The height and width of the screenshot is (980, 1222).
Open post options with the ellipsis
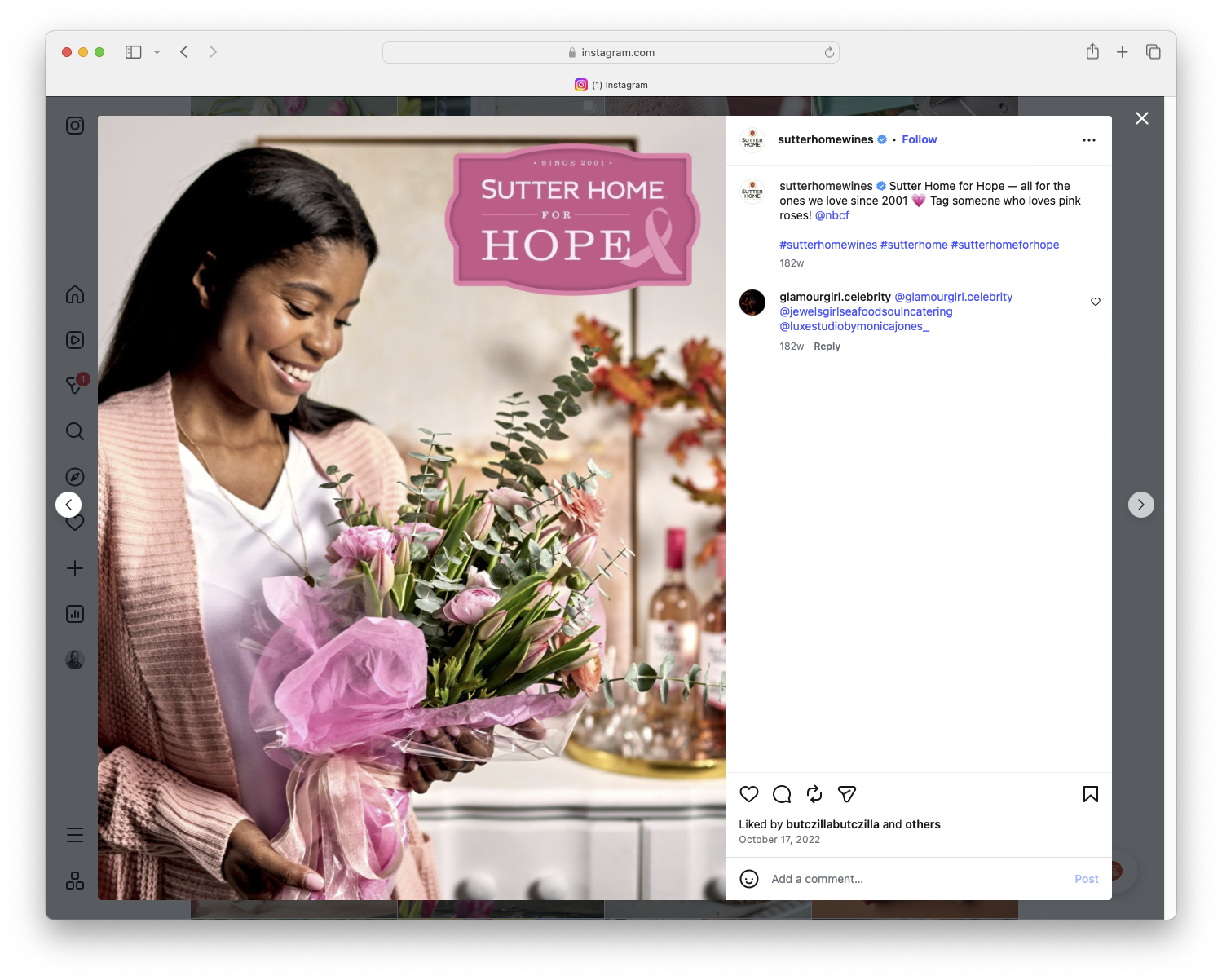1089,139
